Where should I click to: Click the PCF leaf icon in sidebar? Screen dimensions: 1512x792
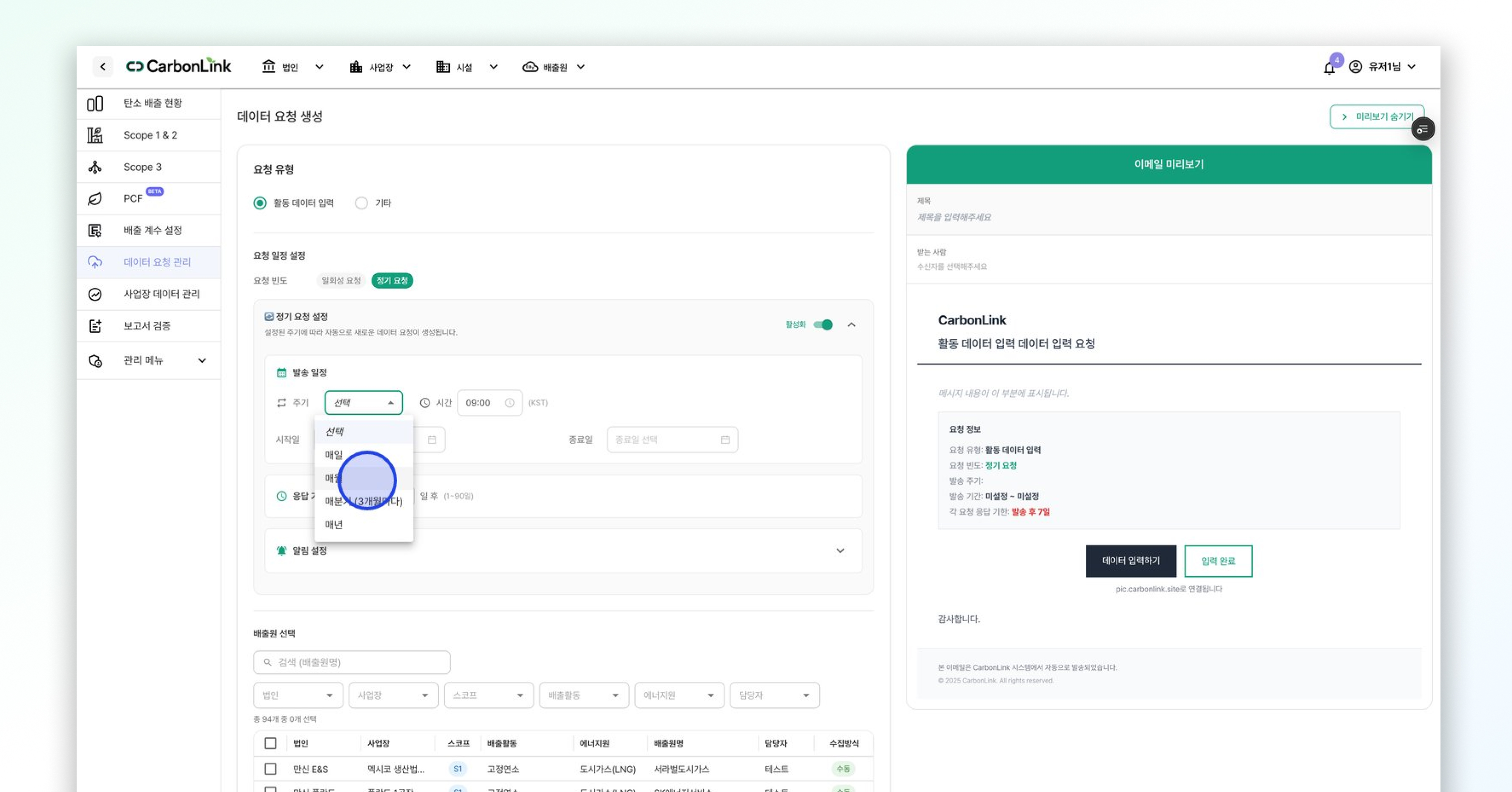tap(95, 199)
